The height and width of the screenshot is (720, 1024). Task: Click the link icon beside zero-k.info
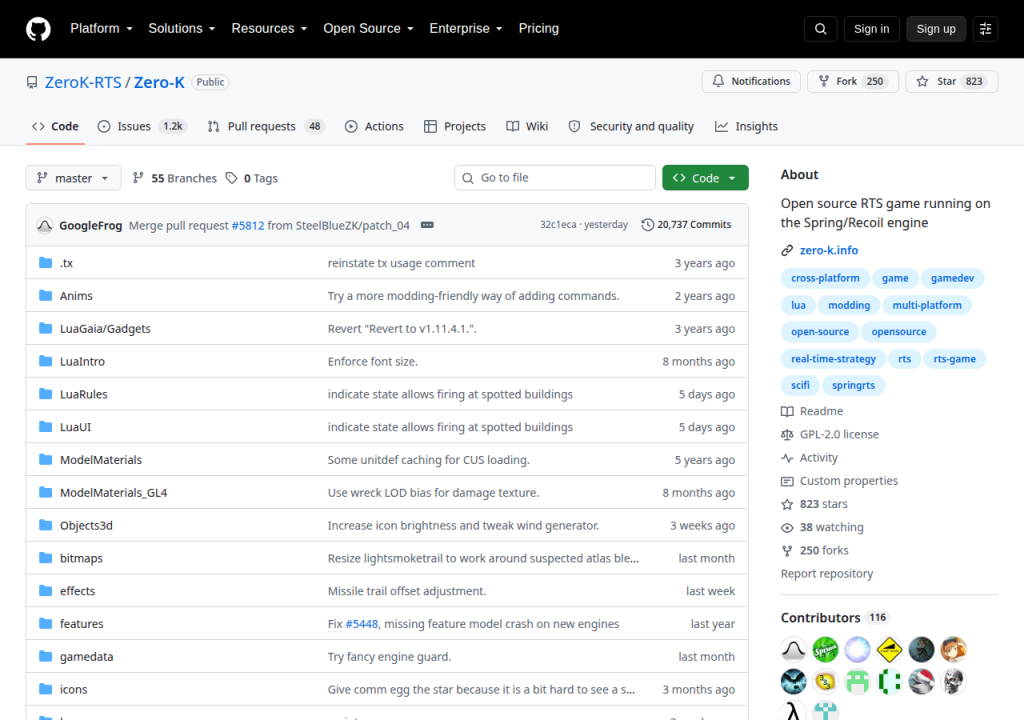point(787,250)
